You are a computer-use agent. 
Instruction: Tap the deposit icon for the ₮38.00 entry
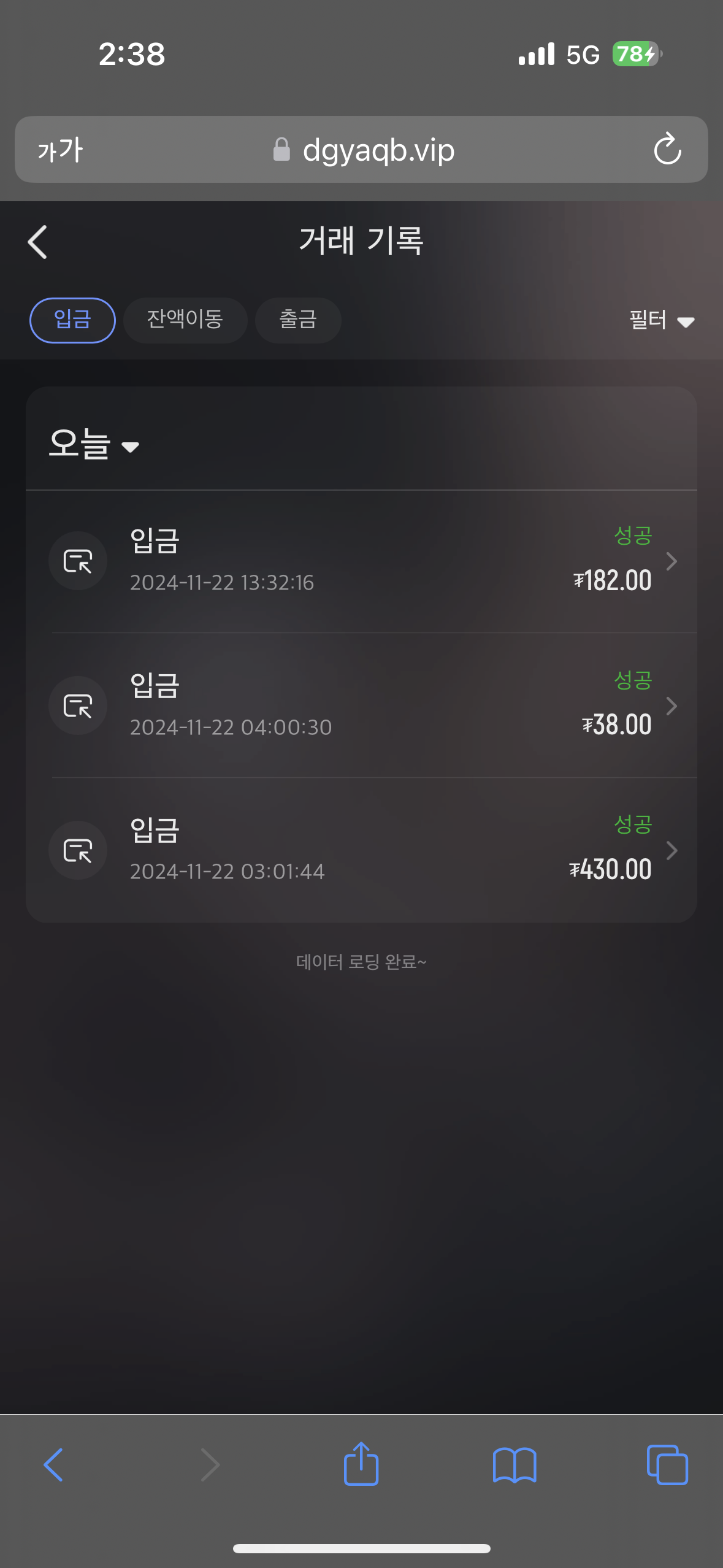point(78,705)
